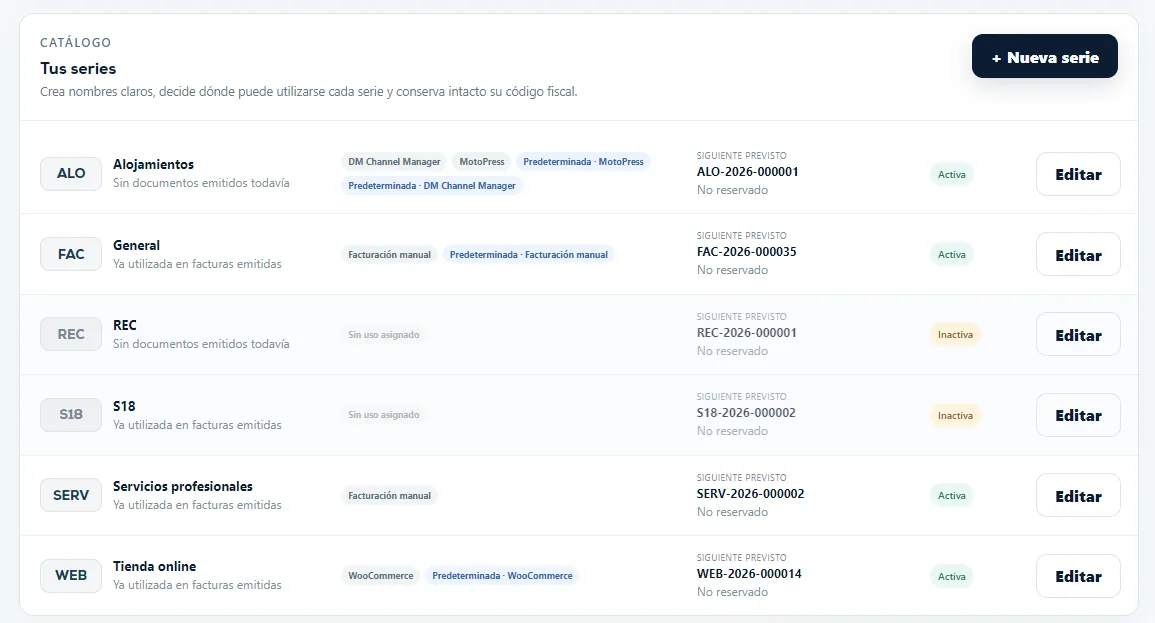This screenshot has height=623, width=1155.
Task: Click the SERV-2026-000002 next number
Action: coord(751,493)
